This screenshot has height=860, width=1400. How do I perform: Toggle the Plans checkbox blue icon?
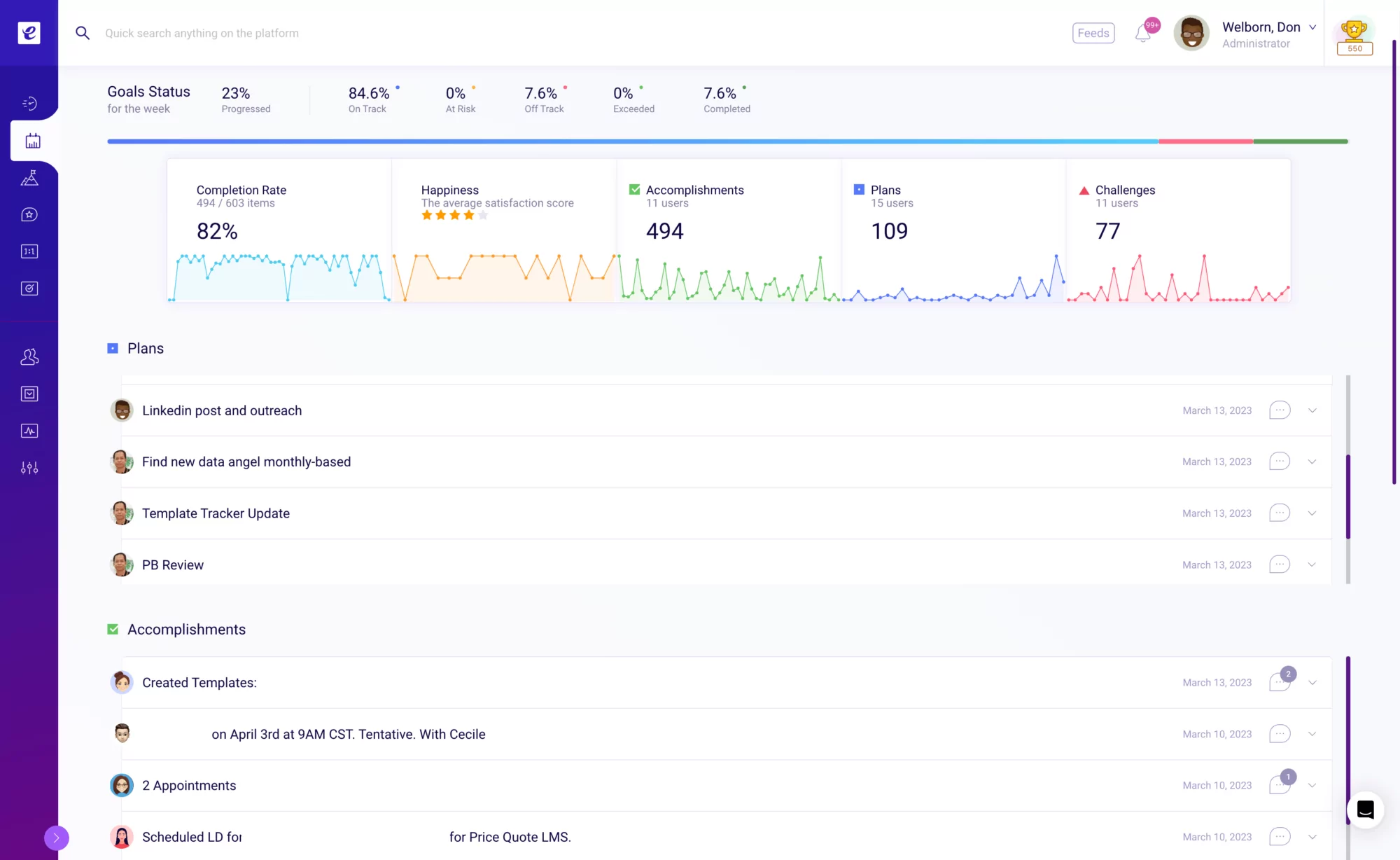tap(112, 348)
